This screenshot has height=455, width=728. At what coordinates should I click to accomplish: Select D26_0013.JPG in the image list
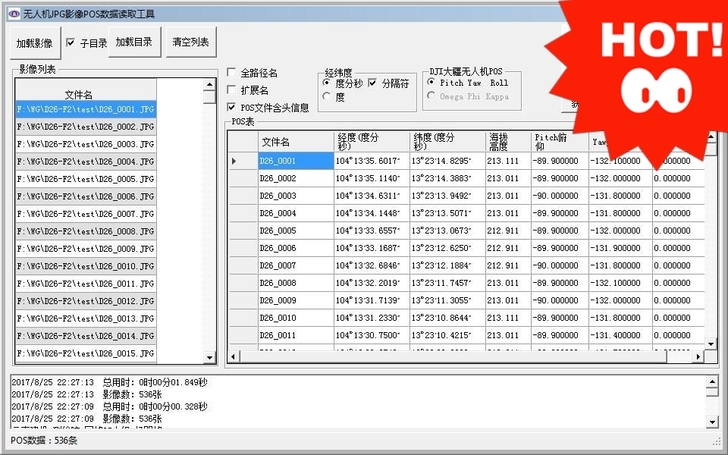coord(86,318)
